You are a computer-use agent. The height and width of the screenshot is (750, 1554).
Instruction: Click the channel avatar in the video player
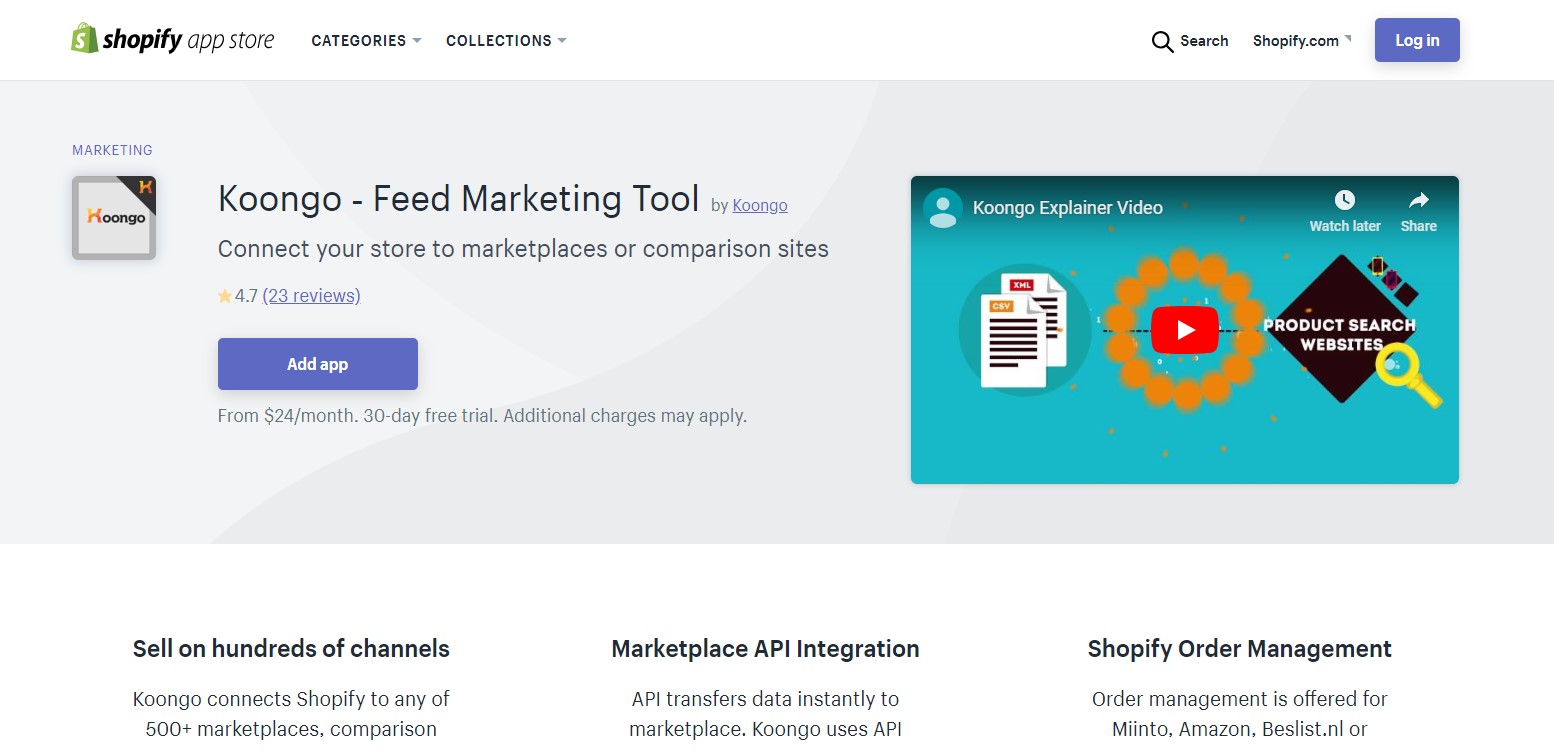[942, 207]
